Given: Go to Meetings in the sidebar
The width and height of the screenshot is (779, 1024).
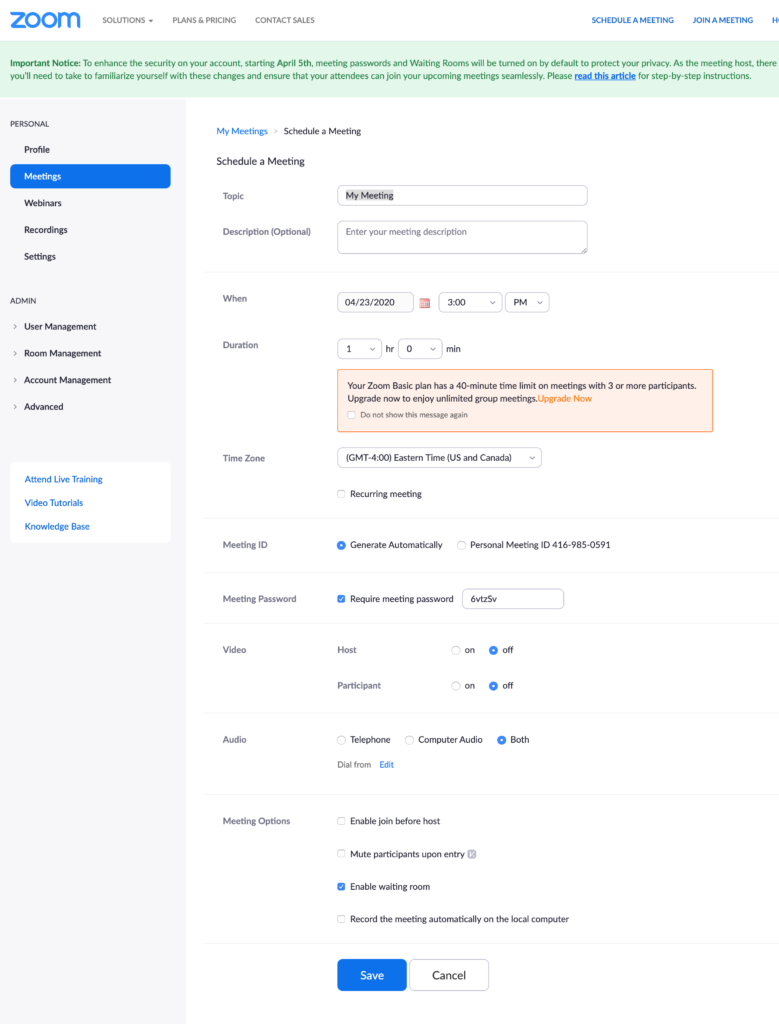Looking at the screenshot, I should [90, 176].
